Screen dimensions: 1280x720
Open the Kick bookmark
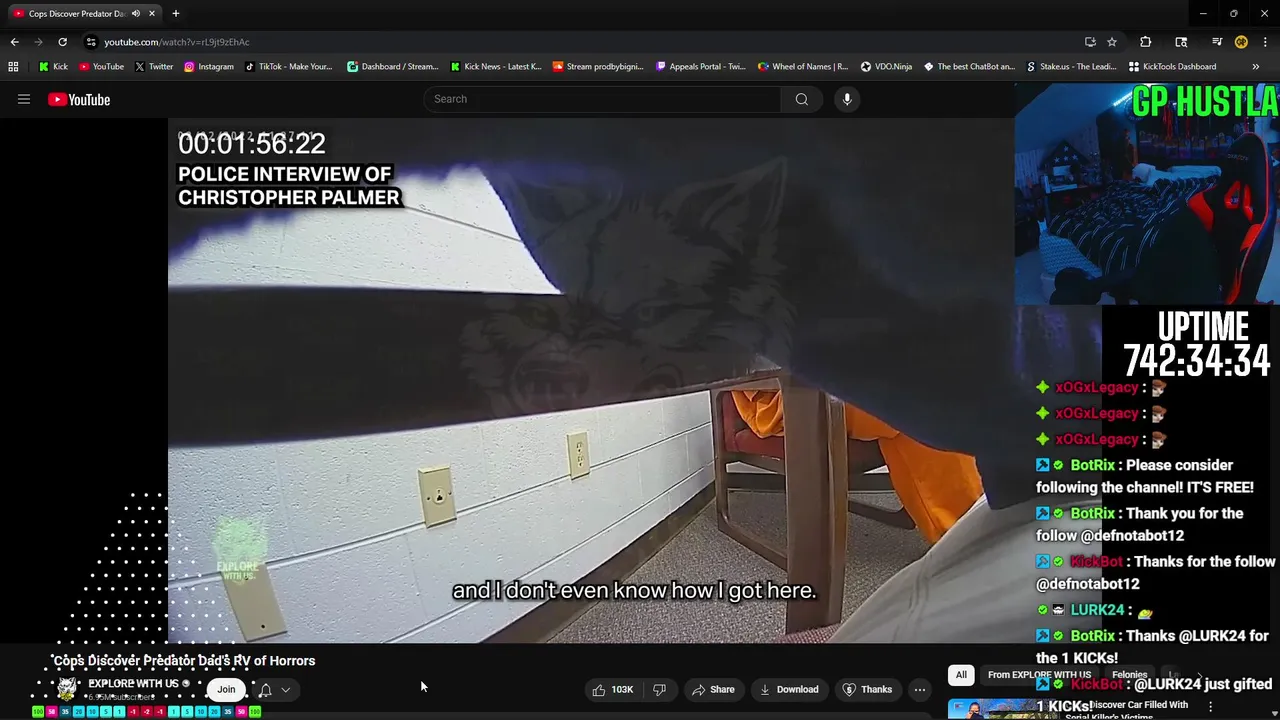click(x=54, y=66)
